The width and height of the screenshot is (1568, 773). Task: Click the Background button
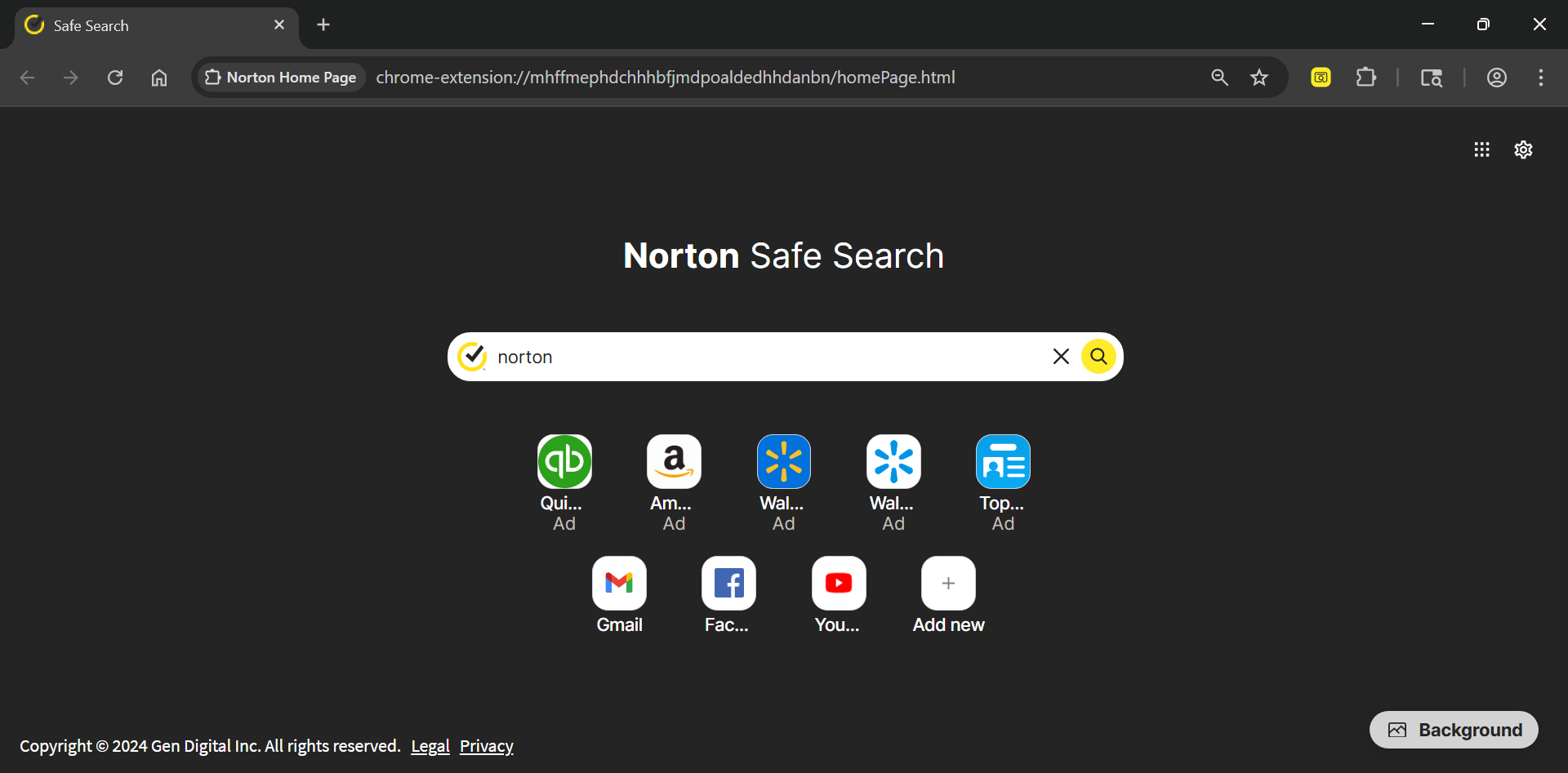pos(1454,730)
